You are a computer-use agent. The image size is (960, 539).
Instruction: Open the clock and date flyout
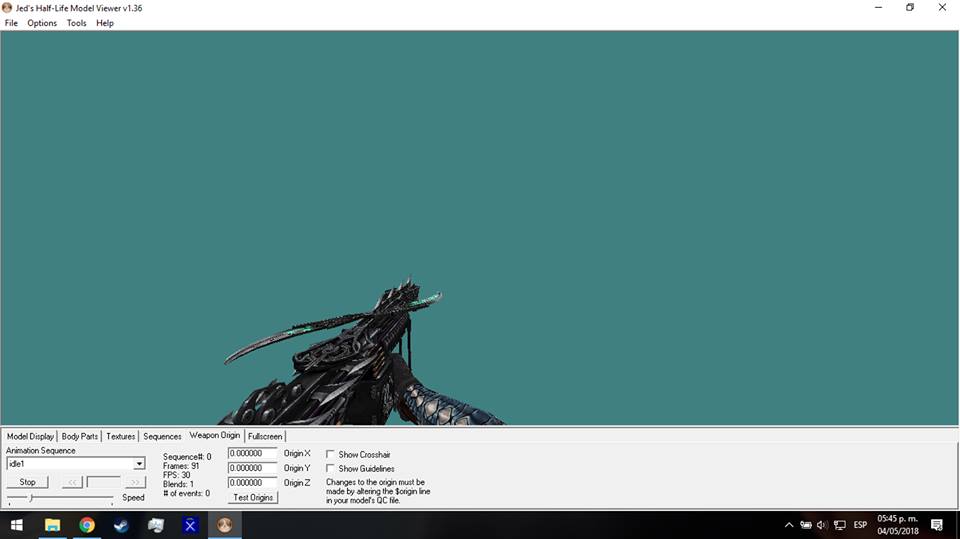click(x=898, y=525)
